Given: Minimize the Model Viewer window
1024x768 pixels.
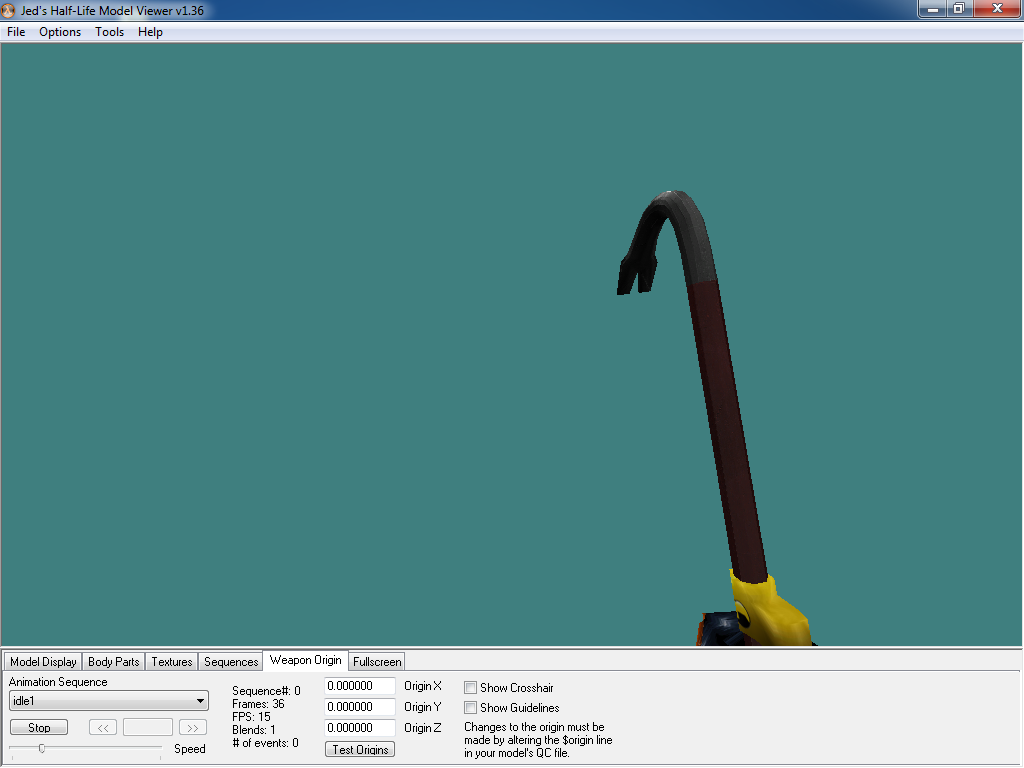Looking at the screenshot, I should 933,9.
